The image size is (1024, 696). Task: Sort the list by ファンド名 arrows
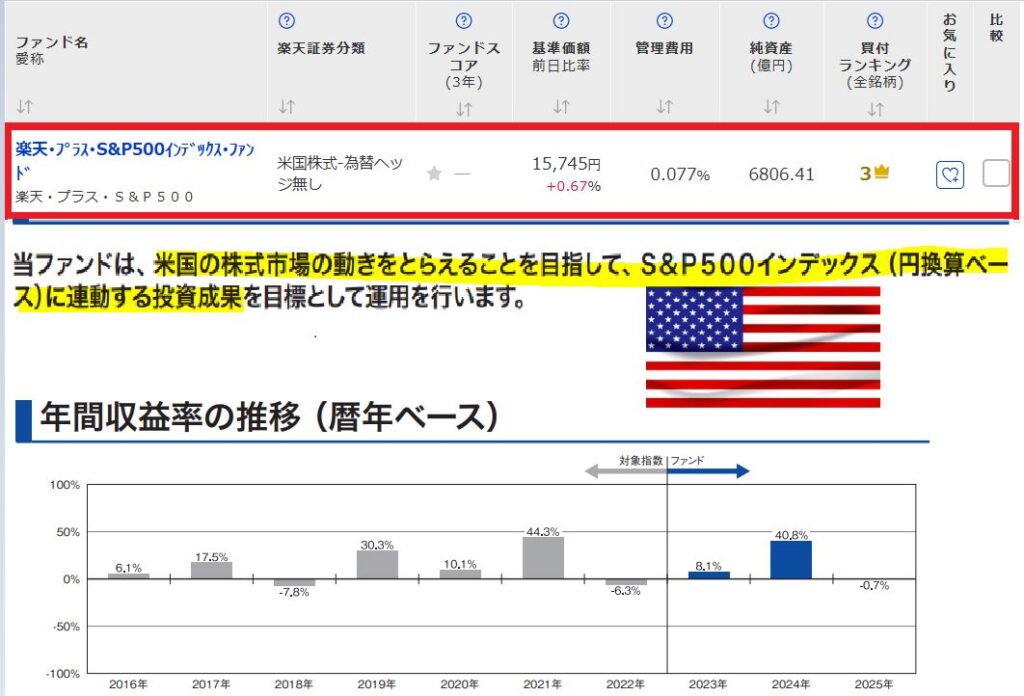[23, 106]
